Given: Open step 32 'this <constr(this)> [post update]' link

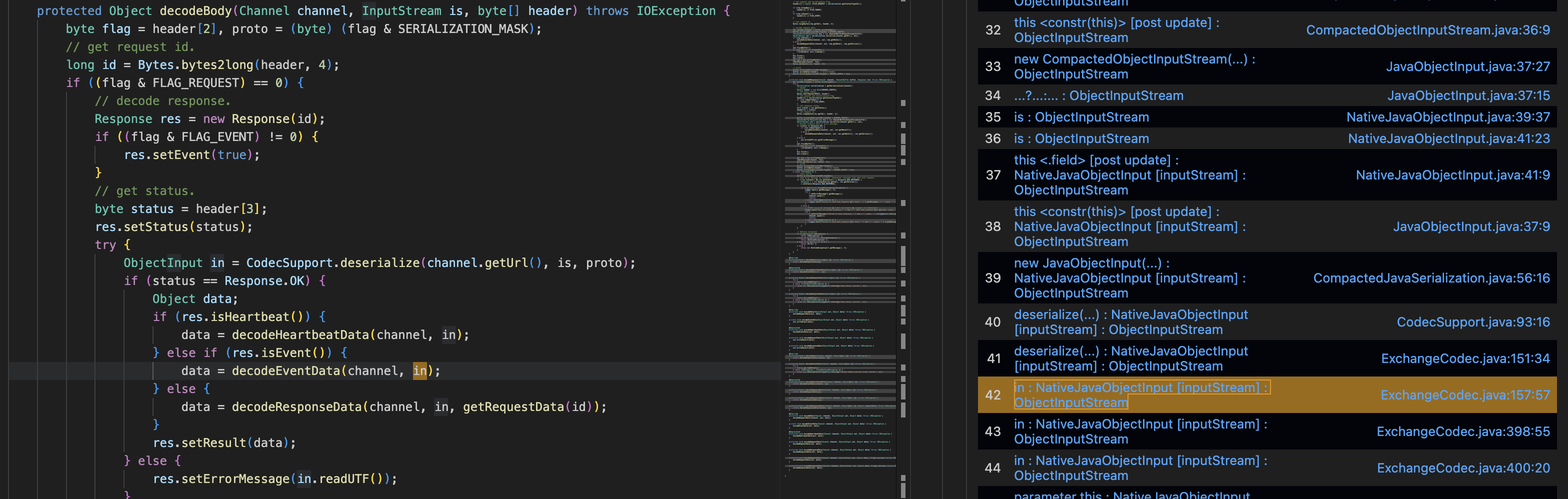Looking at the screenshot, I should pyautogui.click(x=1116, y=30).
